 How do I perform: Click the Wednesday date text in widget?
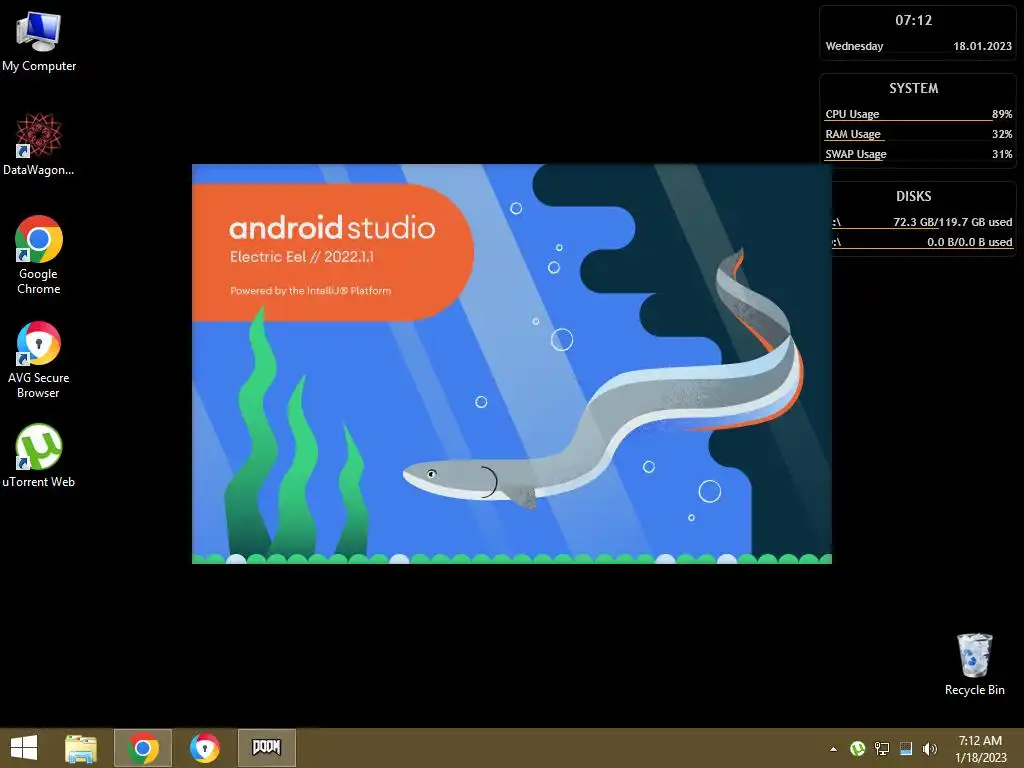pyautogui.click(x=854, y=46)
